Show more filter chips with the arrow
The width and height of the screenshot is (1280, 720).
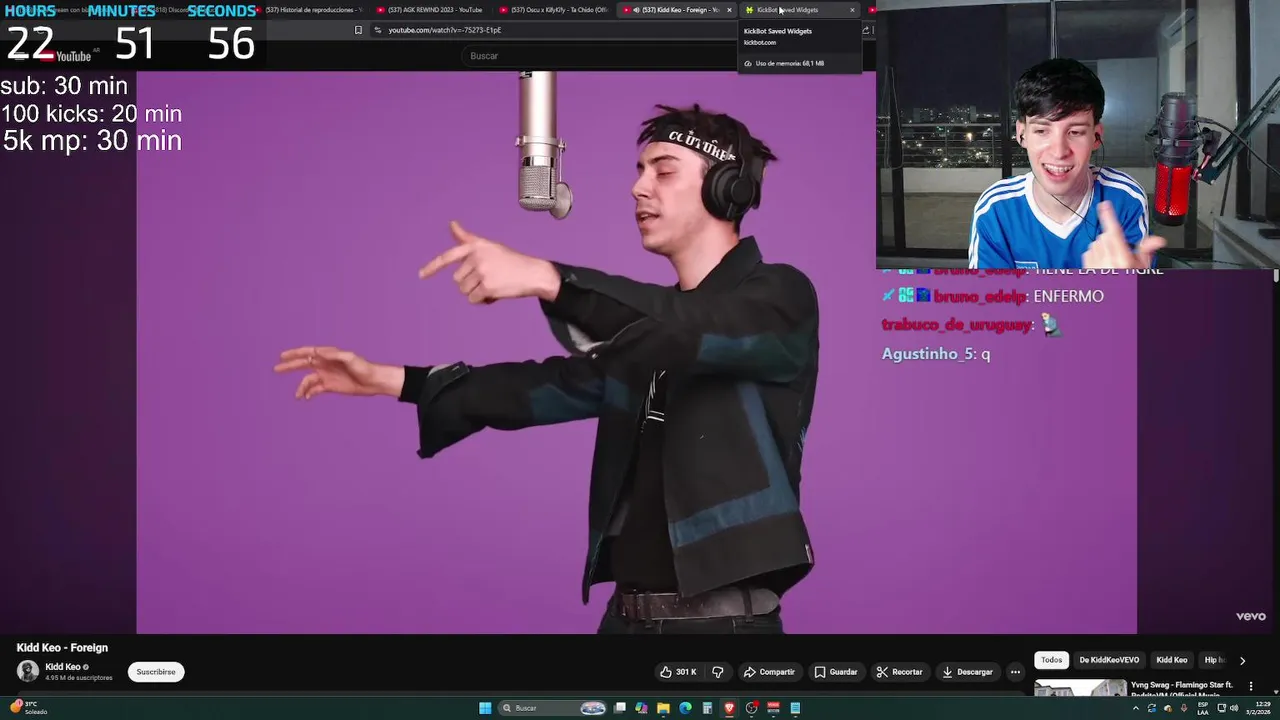(1242, 660)
